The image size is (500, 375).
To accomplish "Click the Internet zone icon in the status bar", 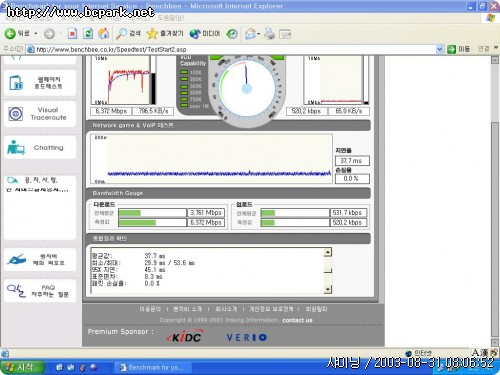I will [409, 353].
